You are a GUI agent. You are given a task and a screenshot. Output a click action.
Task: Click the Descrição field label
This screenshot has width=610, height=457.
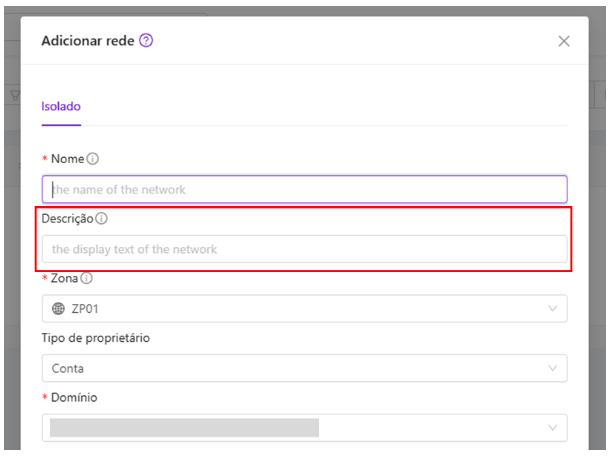point(67,219)
